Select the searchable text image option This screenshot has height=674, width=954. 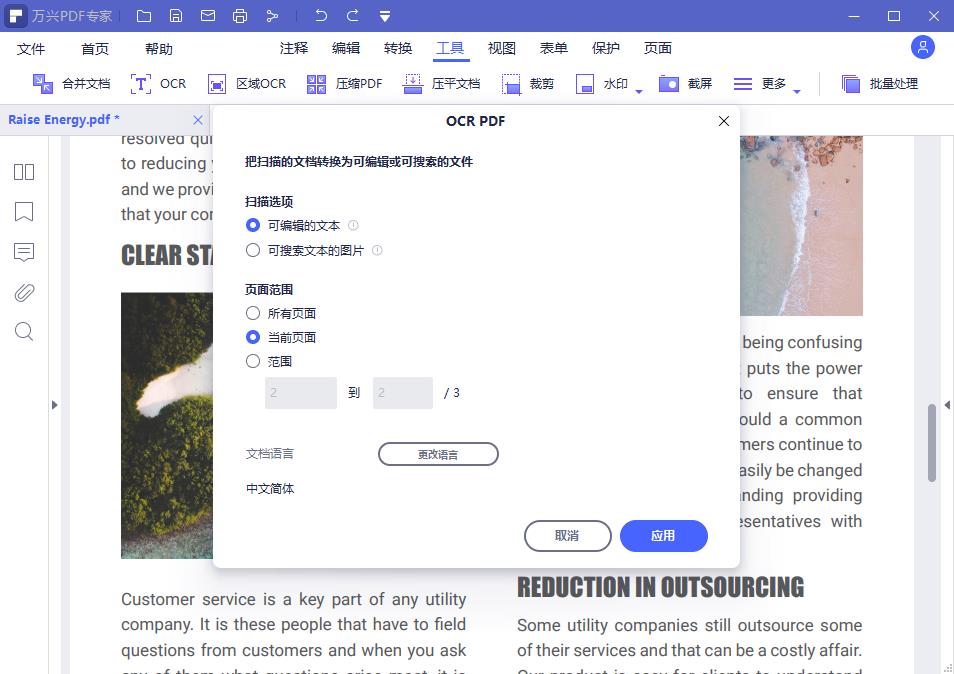[253, 250]
